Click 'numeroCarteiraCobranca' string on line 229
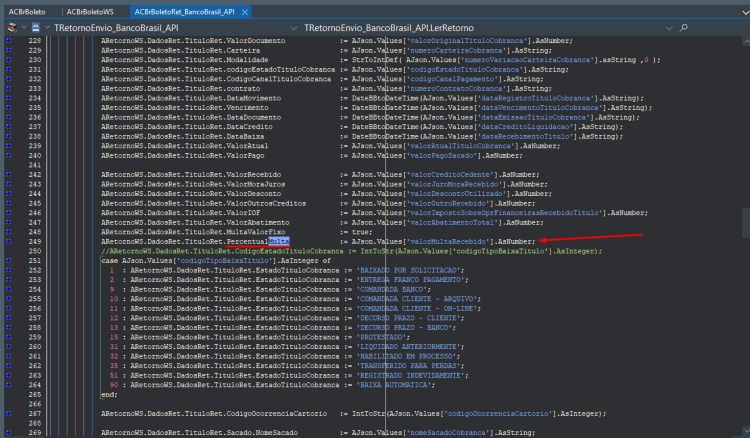Screen dimensions: 750x438 [454, 50]
